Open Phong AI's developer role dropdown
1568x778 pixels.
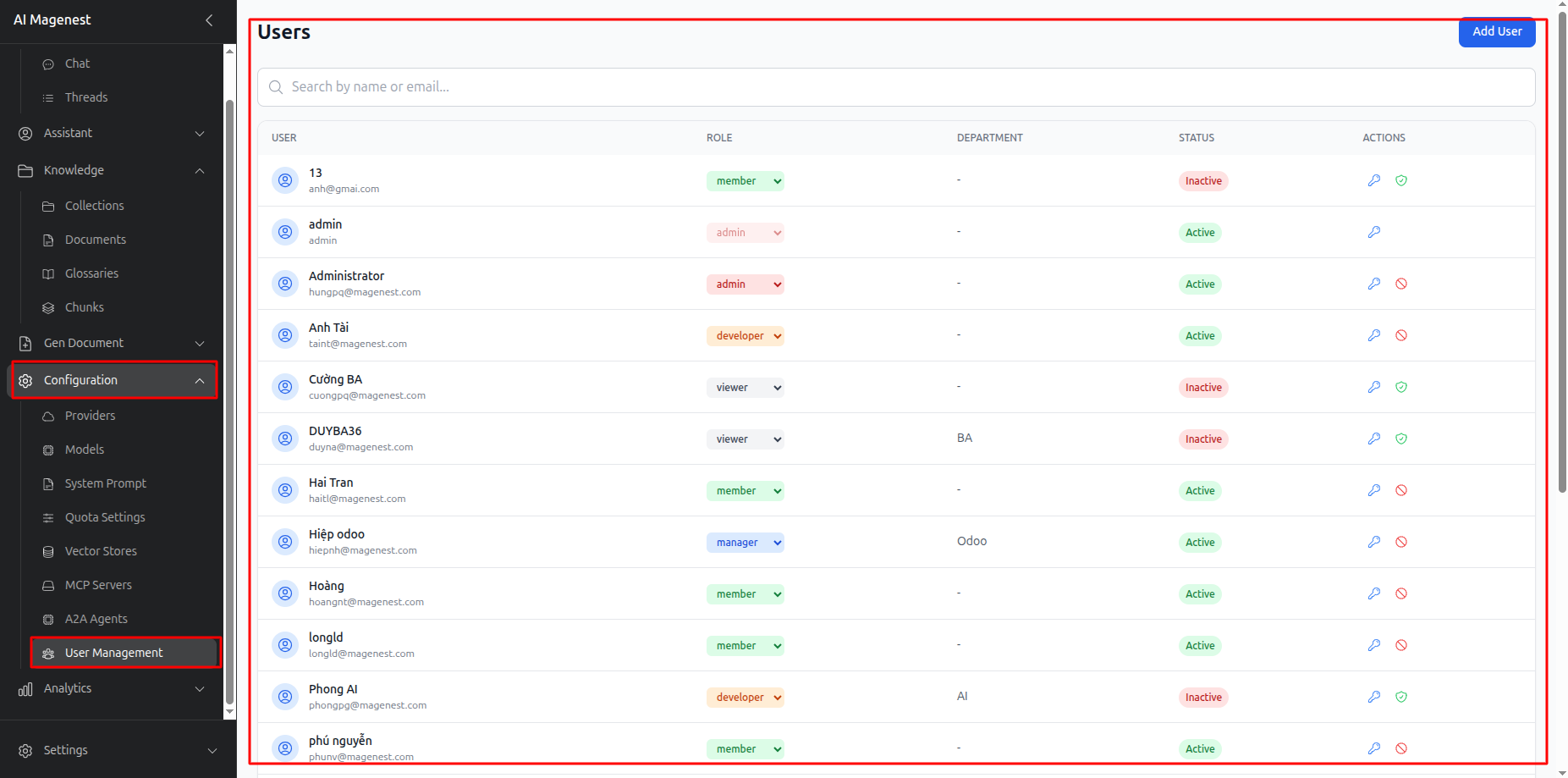[x=745, y=698]
